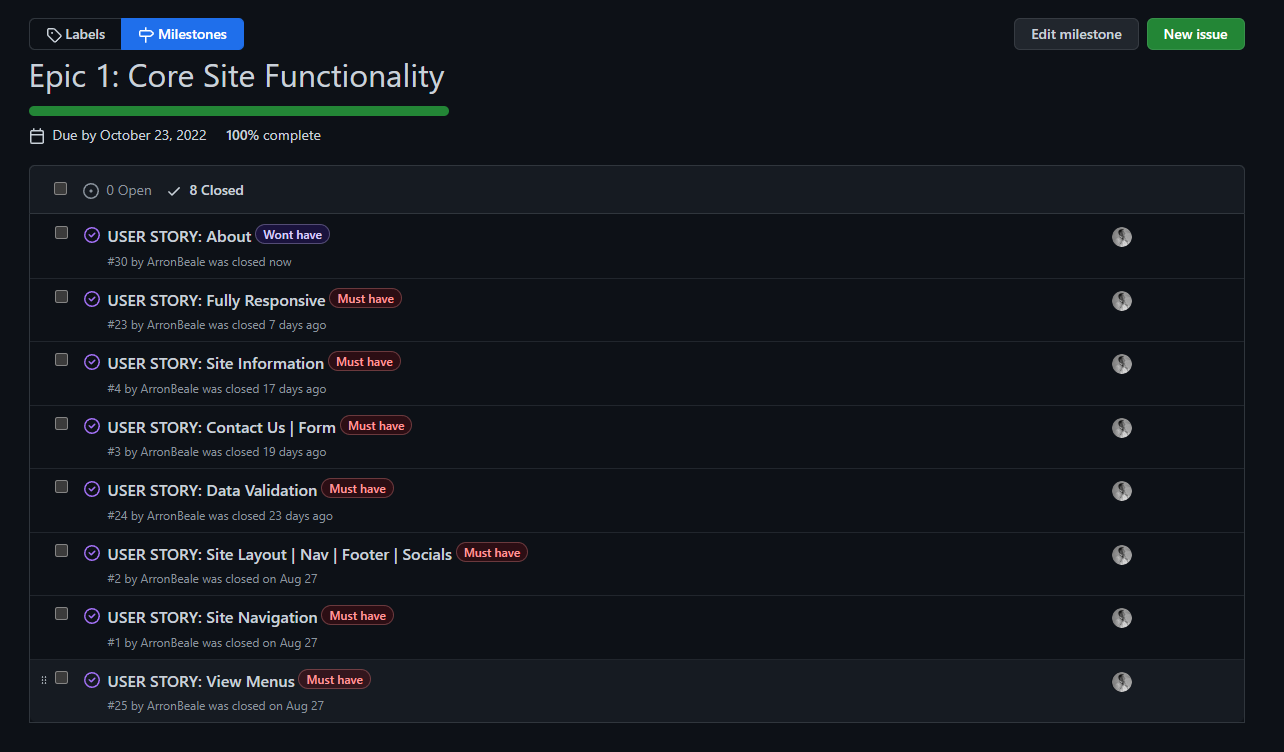Viewport: 1284px width, 752px height.
Task: Check the box for USER STORY: About
Action: 61,233
